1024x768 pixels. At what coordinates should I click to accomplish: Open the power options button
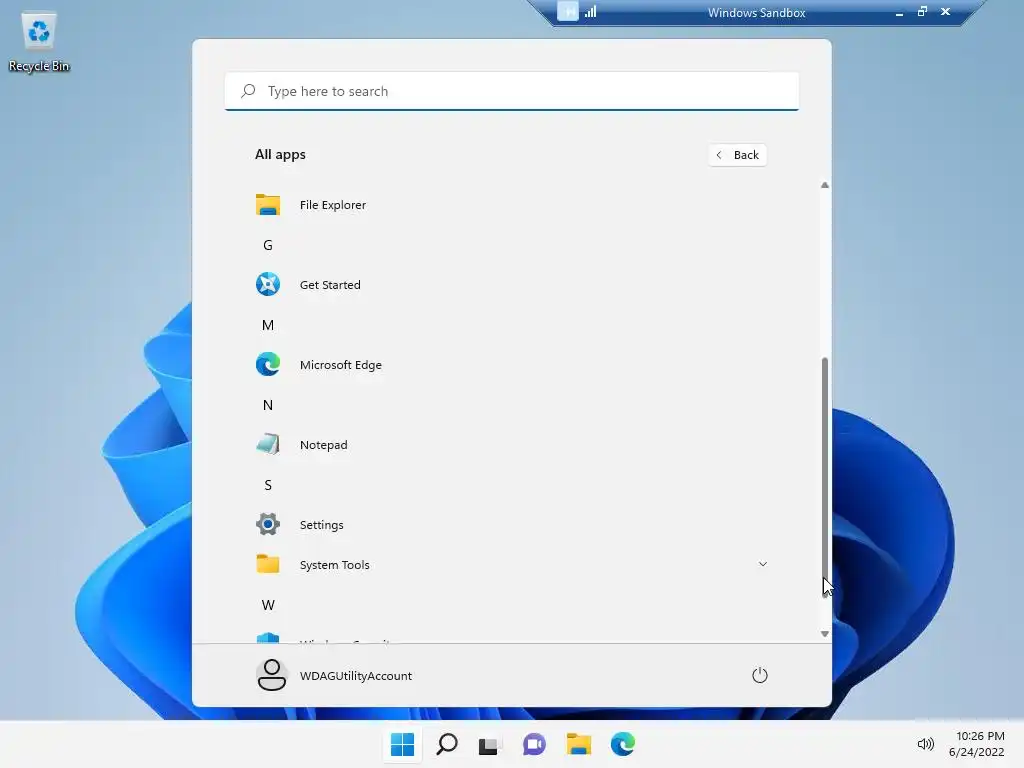(760, 675)
